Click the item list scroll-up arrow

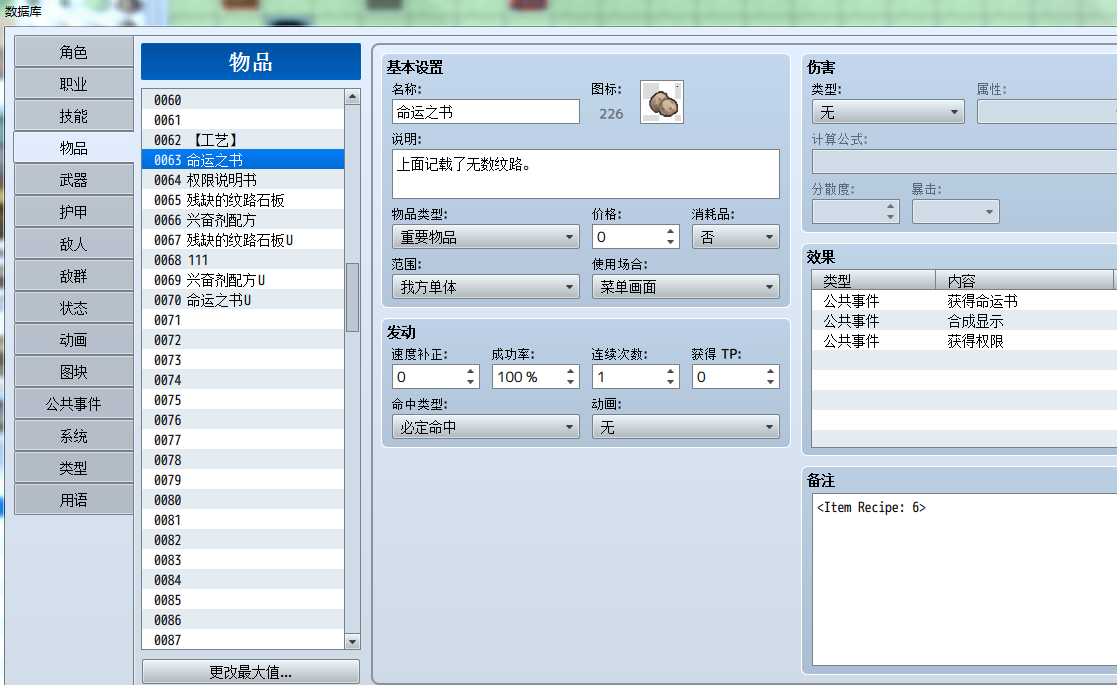click(353, 97)
